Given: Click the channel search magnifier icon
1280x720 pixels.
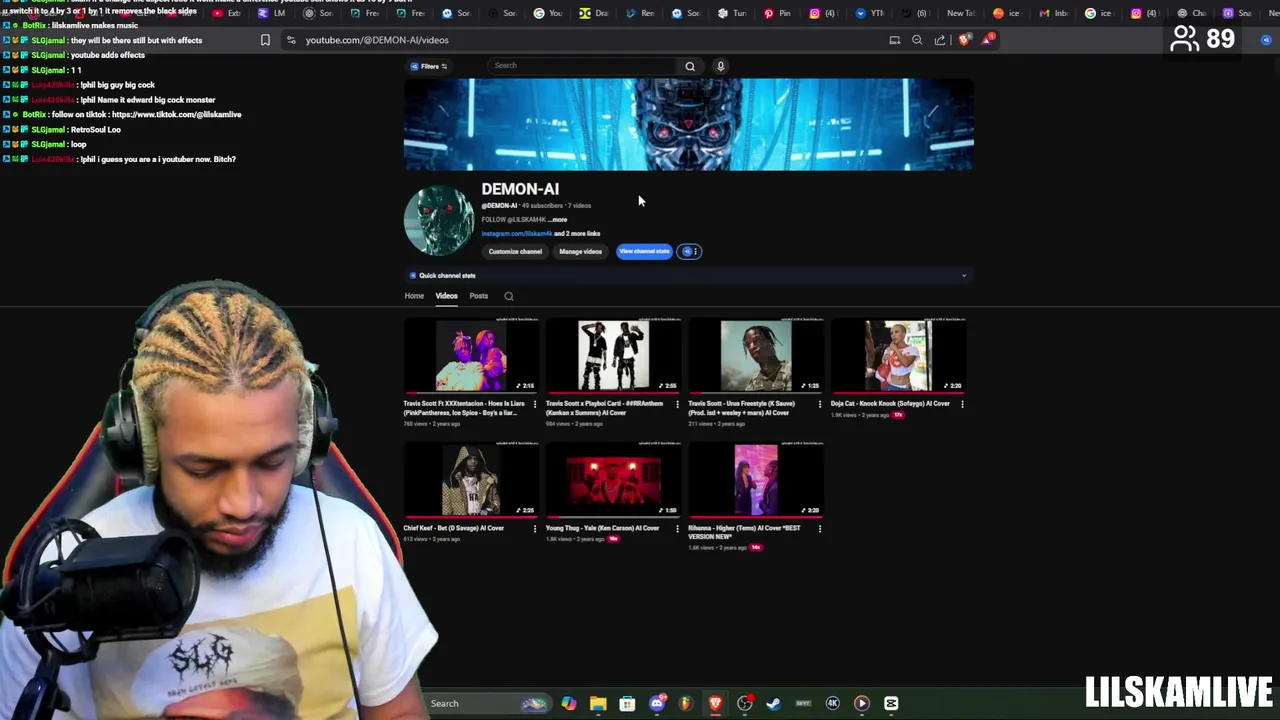Looking at the screenshot, I should [509, 296].
